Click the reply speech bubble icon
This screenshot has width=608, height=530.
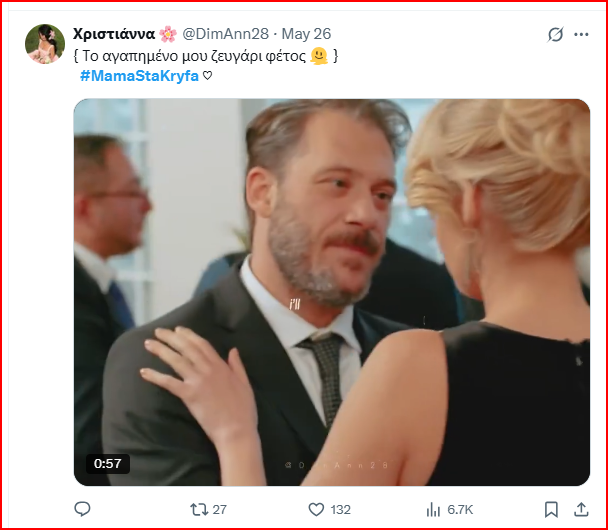82,509
